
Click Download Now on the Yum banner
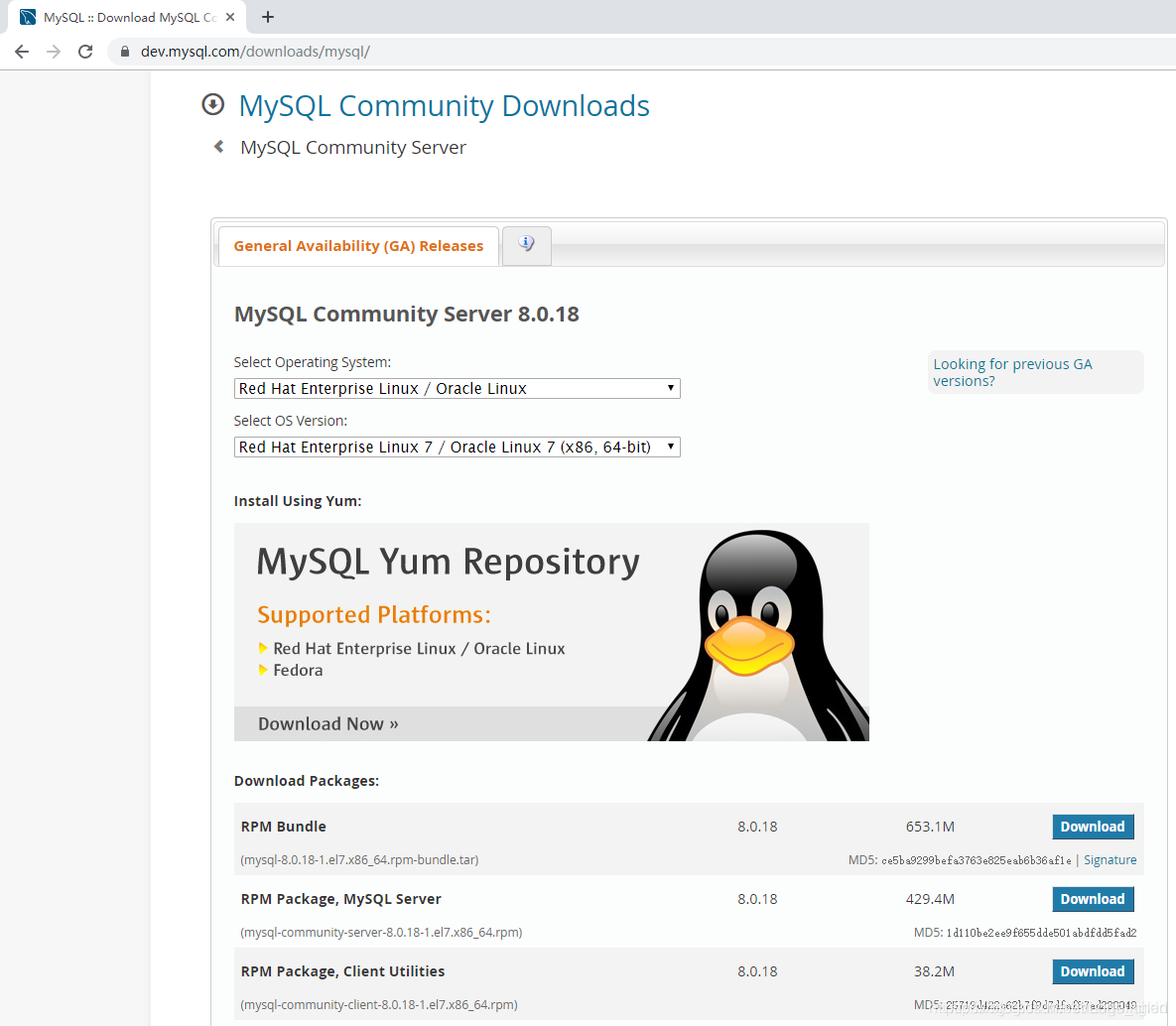tap(328, 723)
